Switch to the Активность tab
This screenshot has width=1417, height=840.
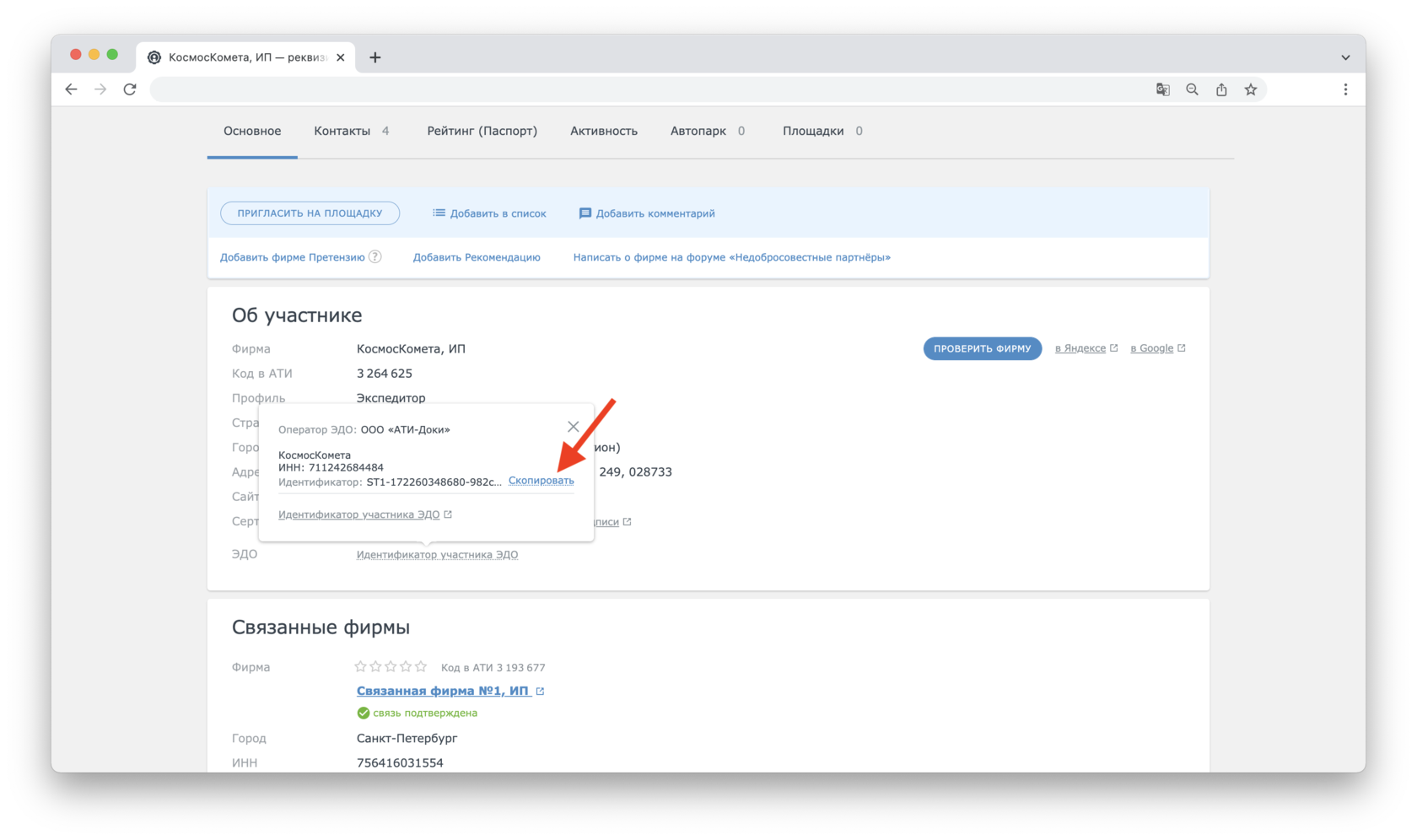604,131
